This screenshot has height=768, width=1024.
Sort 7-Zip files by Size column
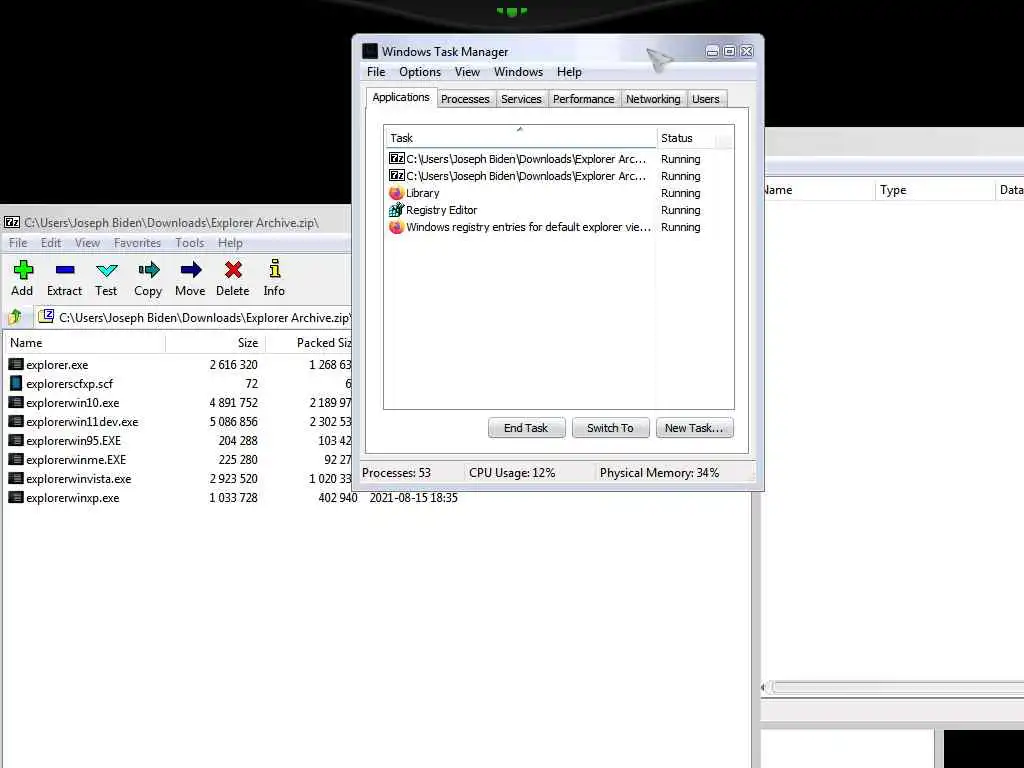[x=216, y=343]
